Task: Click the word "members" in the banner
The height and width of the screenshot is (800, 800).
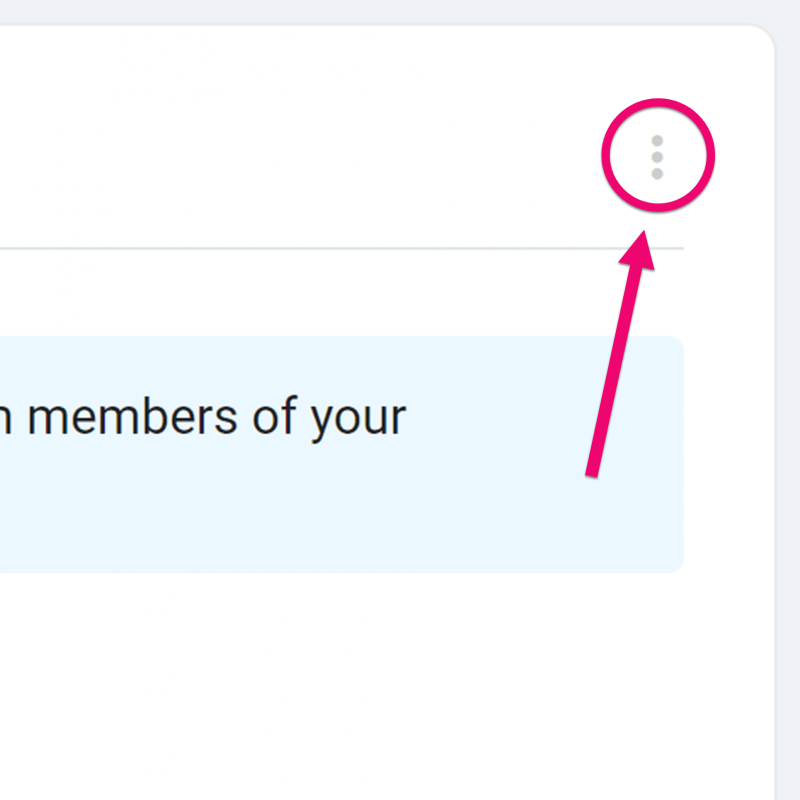Action: point(132,417)
